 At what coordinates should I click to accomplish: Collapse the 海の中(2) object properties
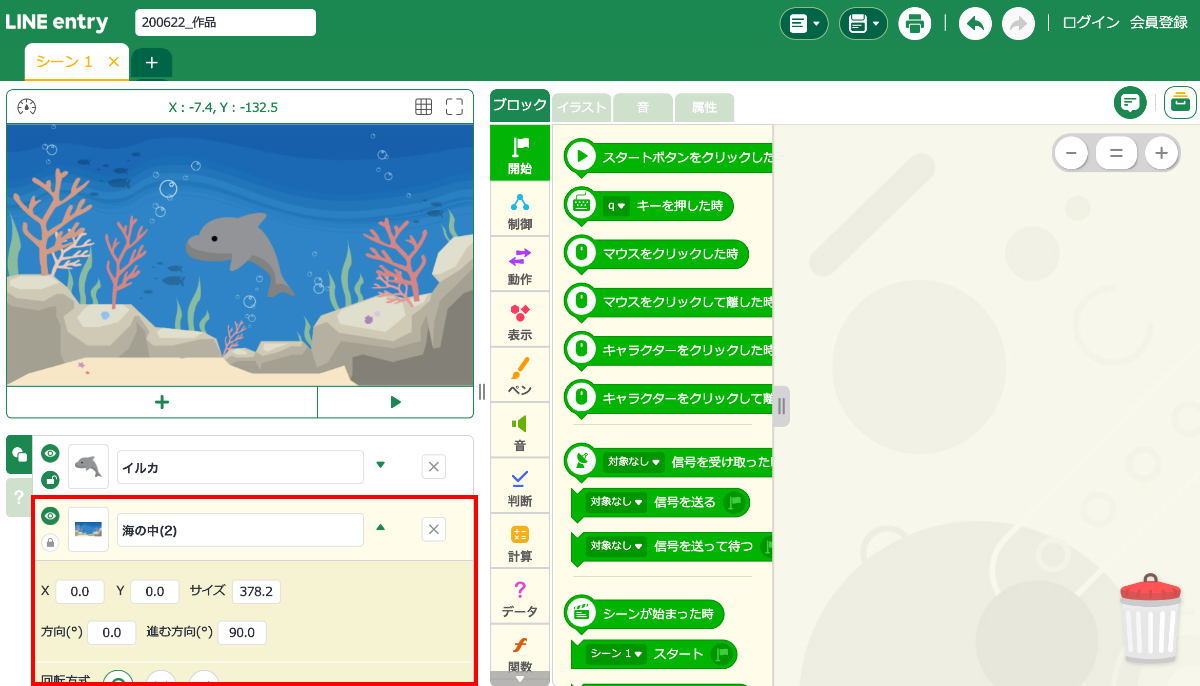380,528
